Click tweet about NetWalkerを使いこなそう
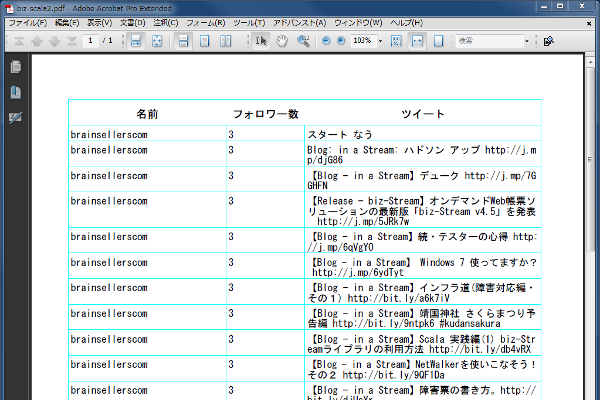The image size is (600, 400). (x=422, y=369)
